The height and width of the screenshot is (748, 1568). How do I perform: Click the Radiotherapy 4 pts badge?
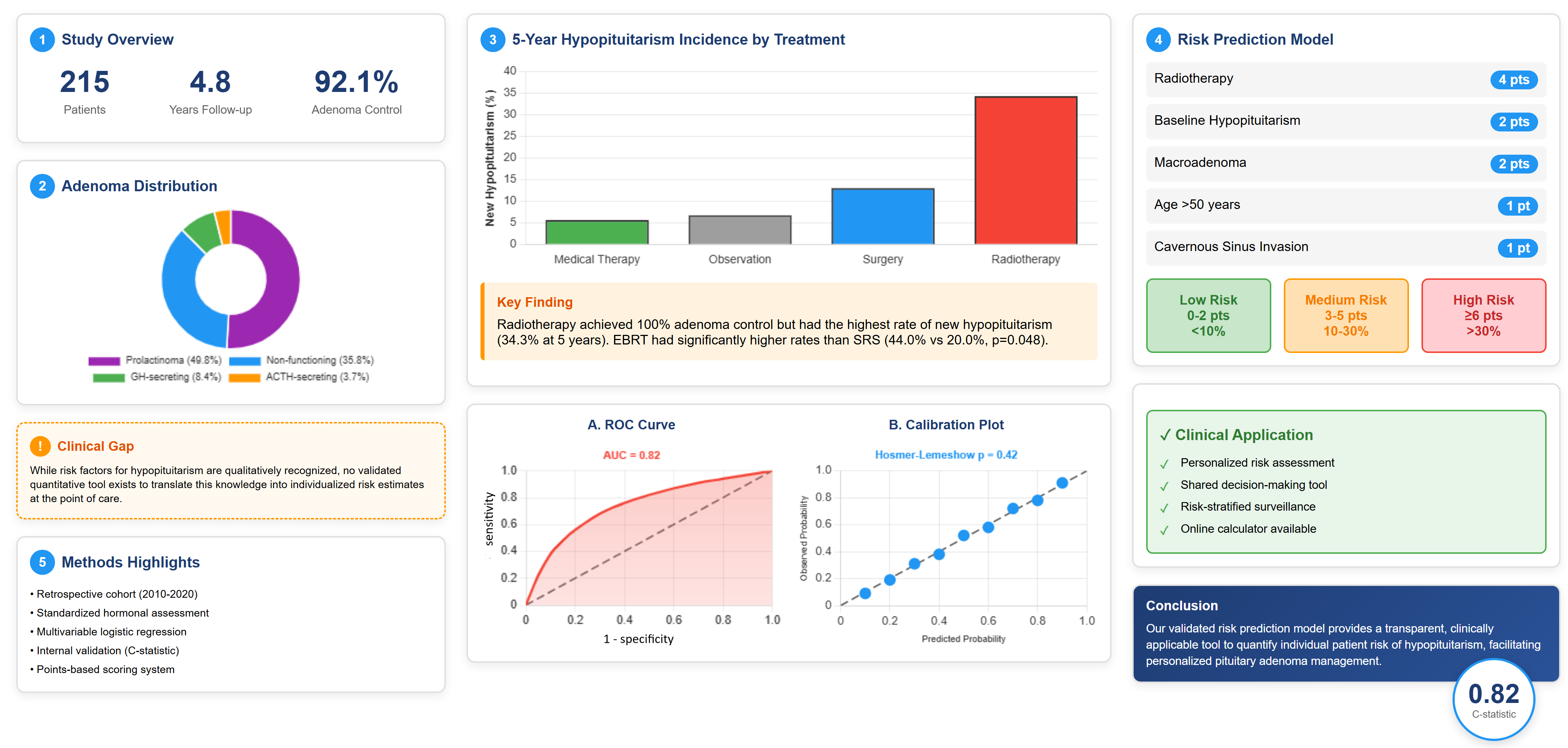click(1513, 80)
